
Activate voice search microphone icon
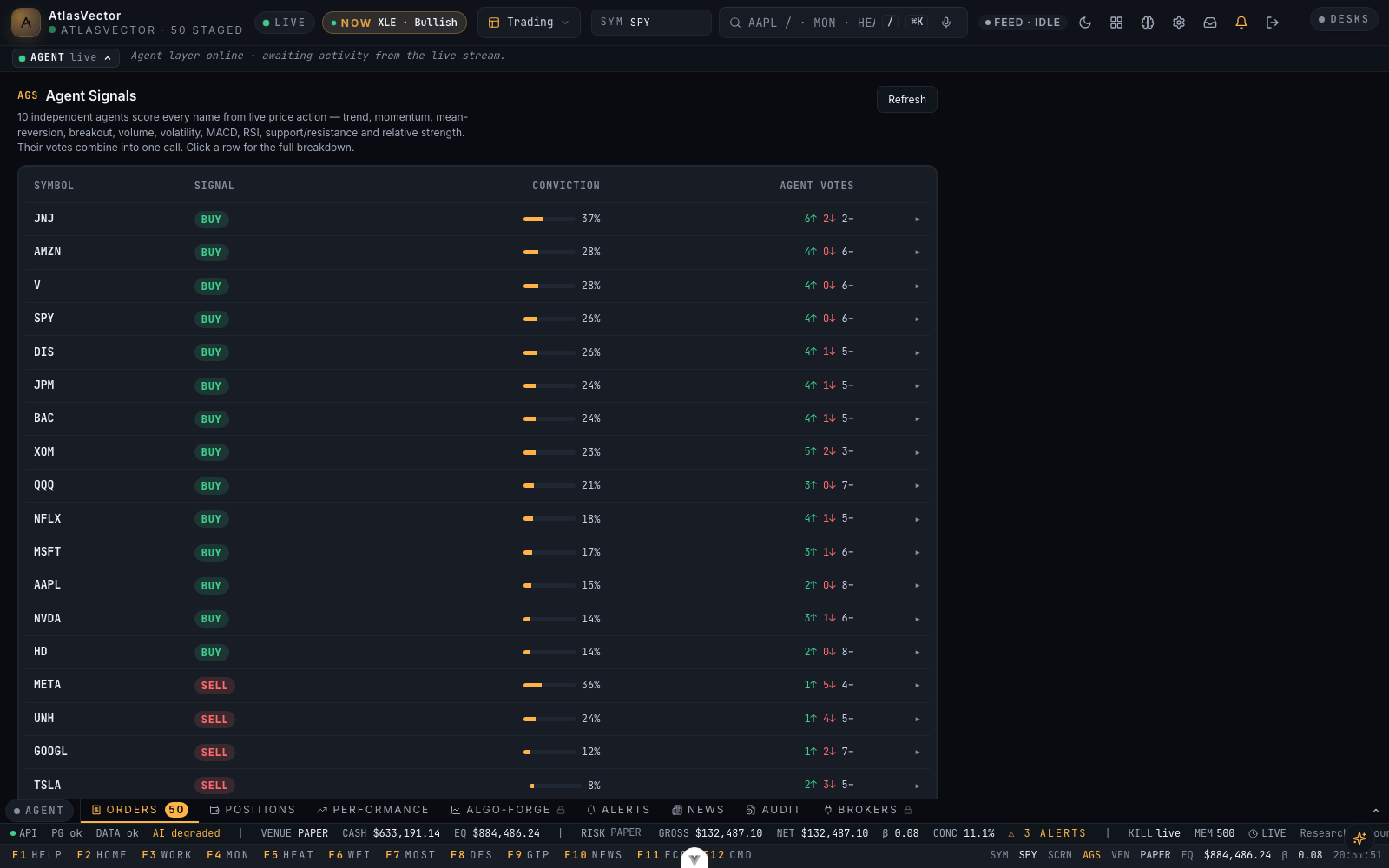pos(946,23)
